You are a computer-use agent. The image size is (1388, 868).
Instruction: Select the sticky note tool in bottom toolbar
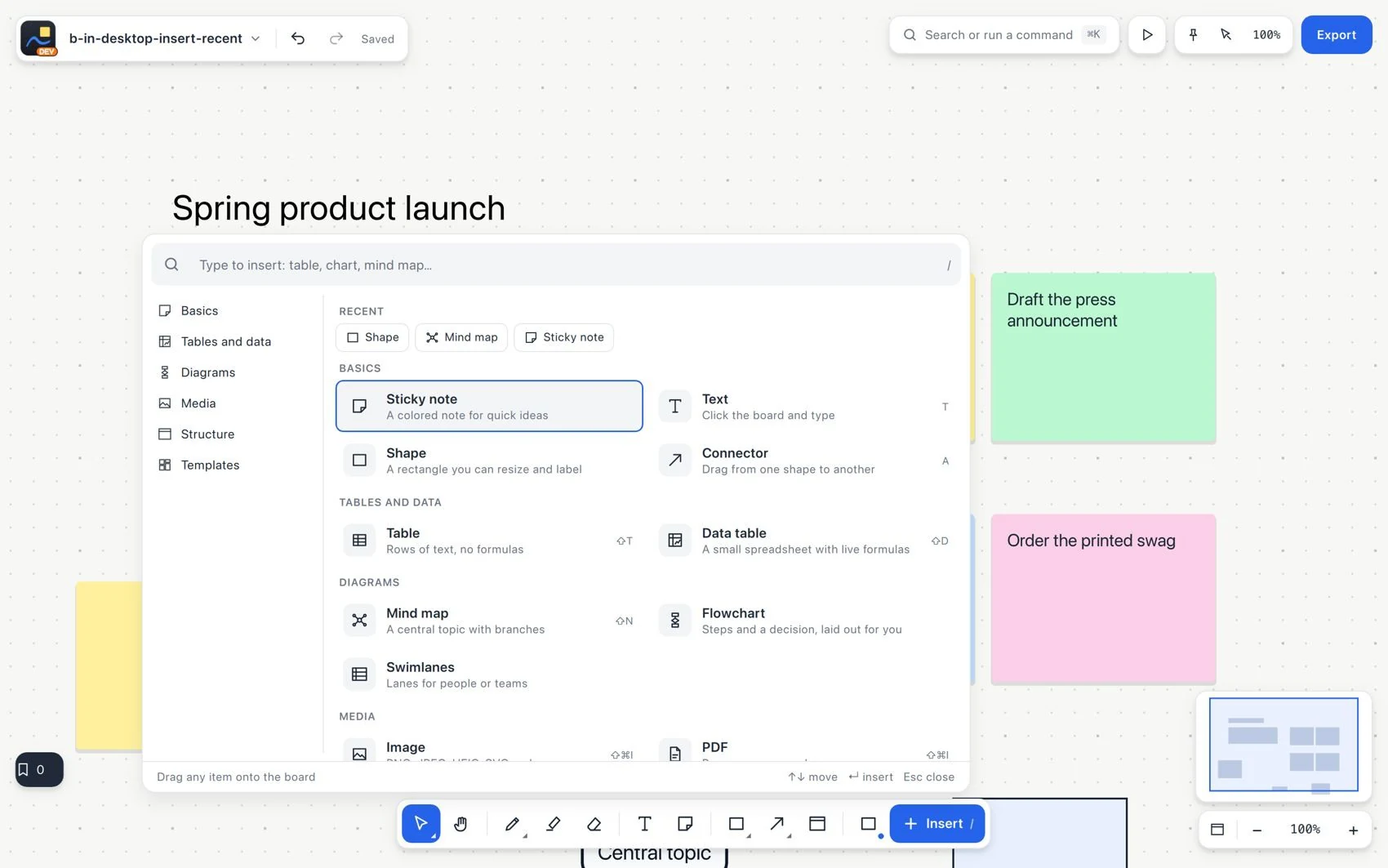tap(685, 824)
